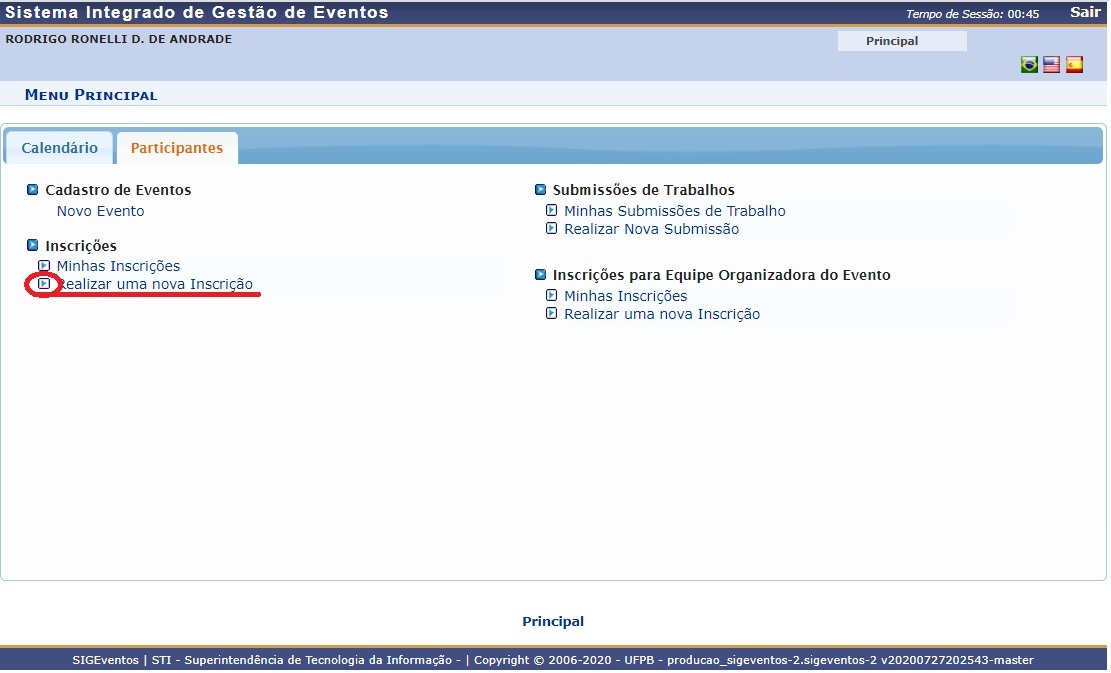Screen dimensions: 1111x673
Task: Click arrow icon beside Minhas Submissões de Trabalho
Action: click(x=551, y=211)
